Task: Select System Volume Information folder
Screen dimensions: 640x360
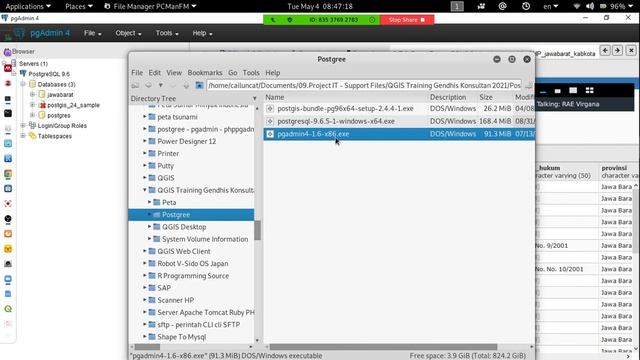Action: [x=205, y=239]
